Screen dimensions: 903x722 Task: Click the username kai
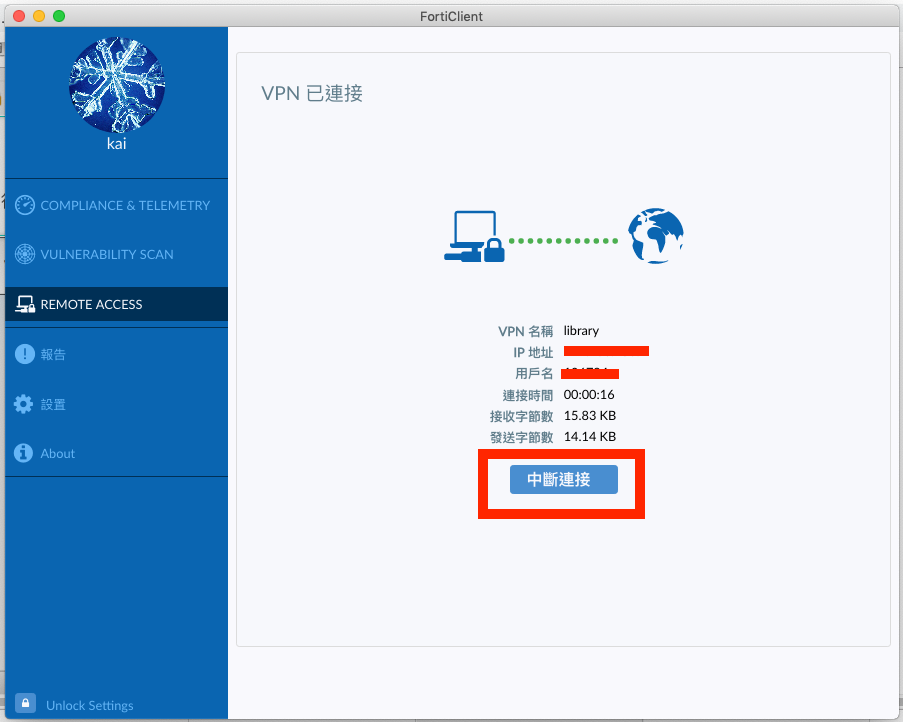click(x=116, y=143)
